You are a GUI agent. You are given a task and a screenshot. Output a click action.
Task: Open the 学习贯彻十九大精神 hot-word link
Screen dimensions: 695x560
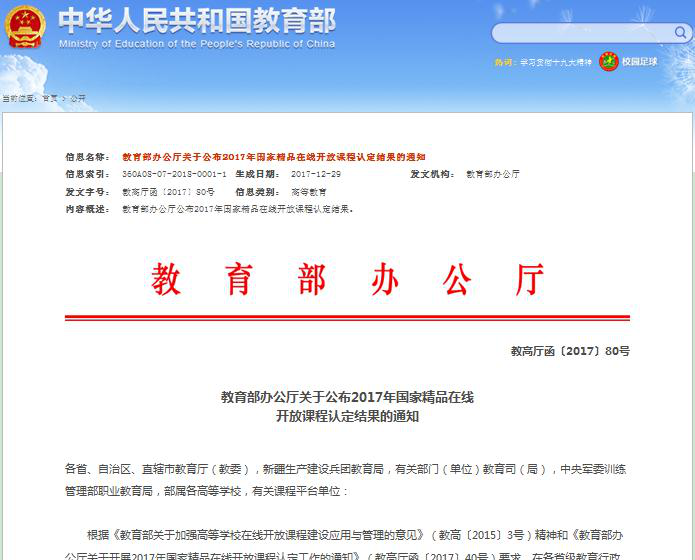tap(556, 63)
